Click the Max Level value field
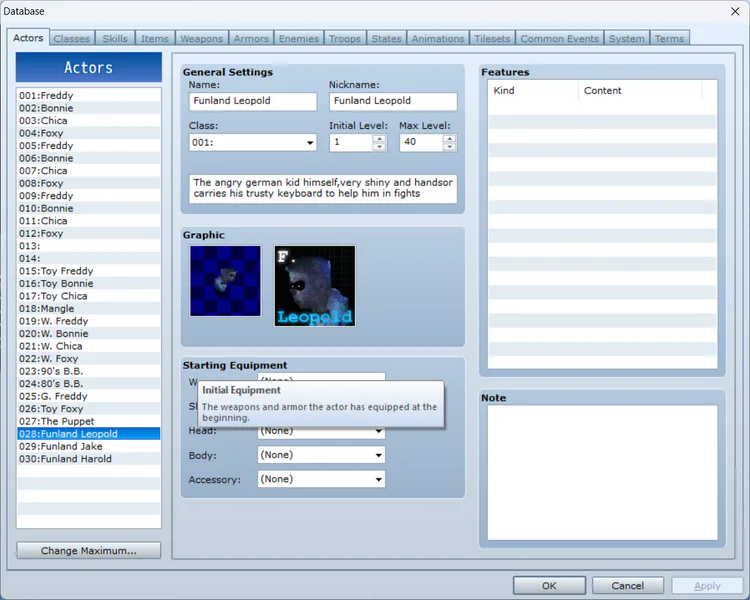750x600 pixels. tap(421, 142)
